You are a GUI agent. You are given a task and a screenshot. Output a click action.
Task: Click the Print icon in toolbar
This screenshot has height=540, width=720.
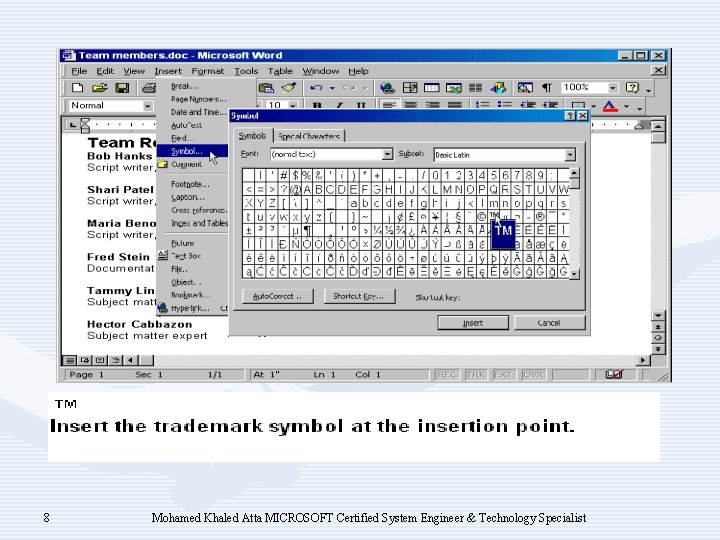click(x=148, y=88)
